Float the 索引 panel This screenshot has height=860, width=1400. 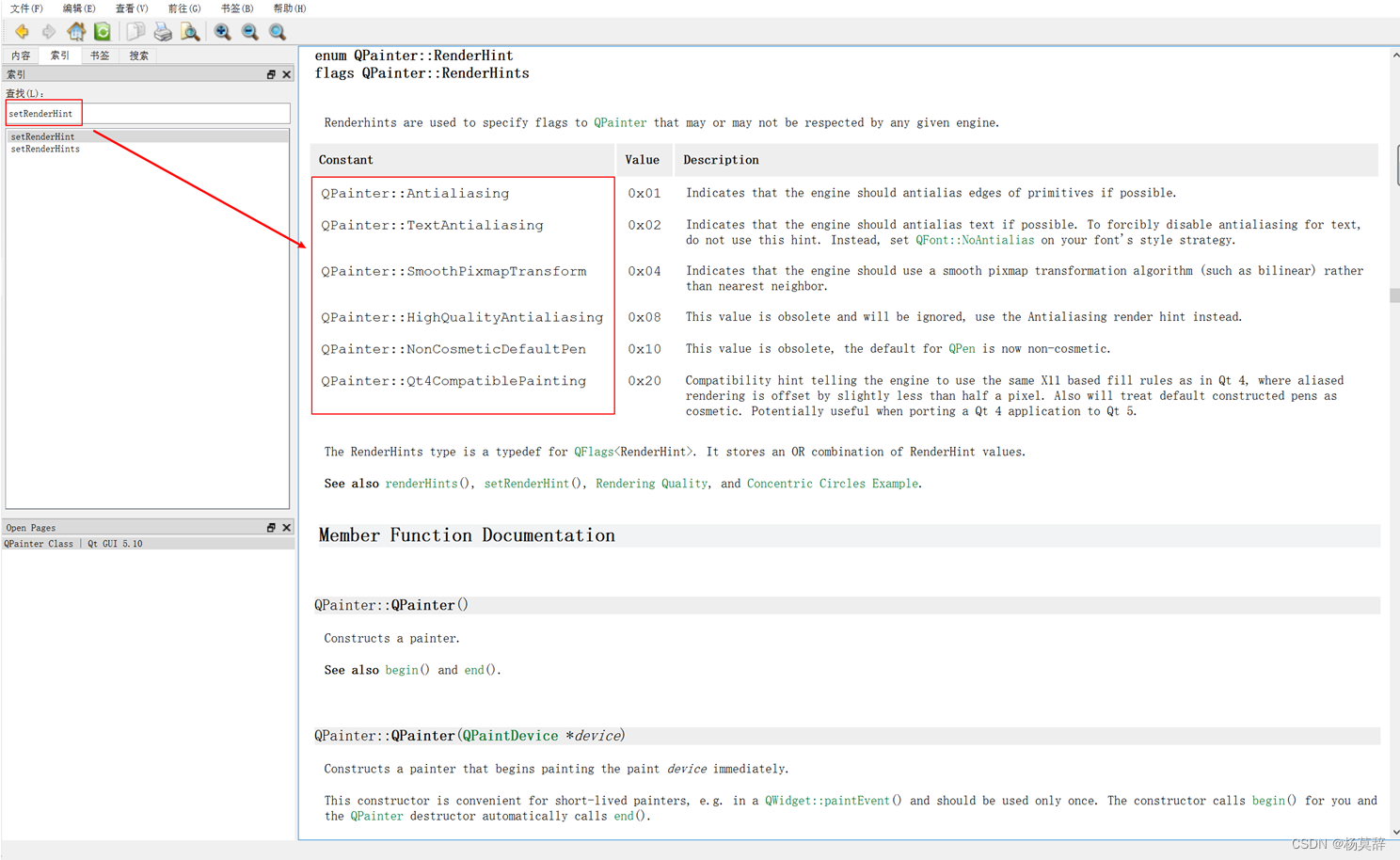pos(271,74)
